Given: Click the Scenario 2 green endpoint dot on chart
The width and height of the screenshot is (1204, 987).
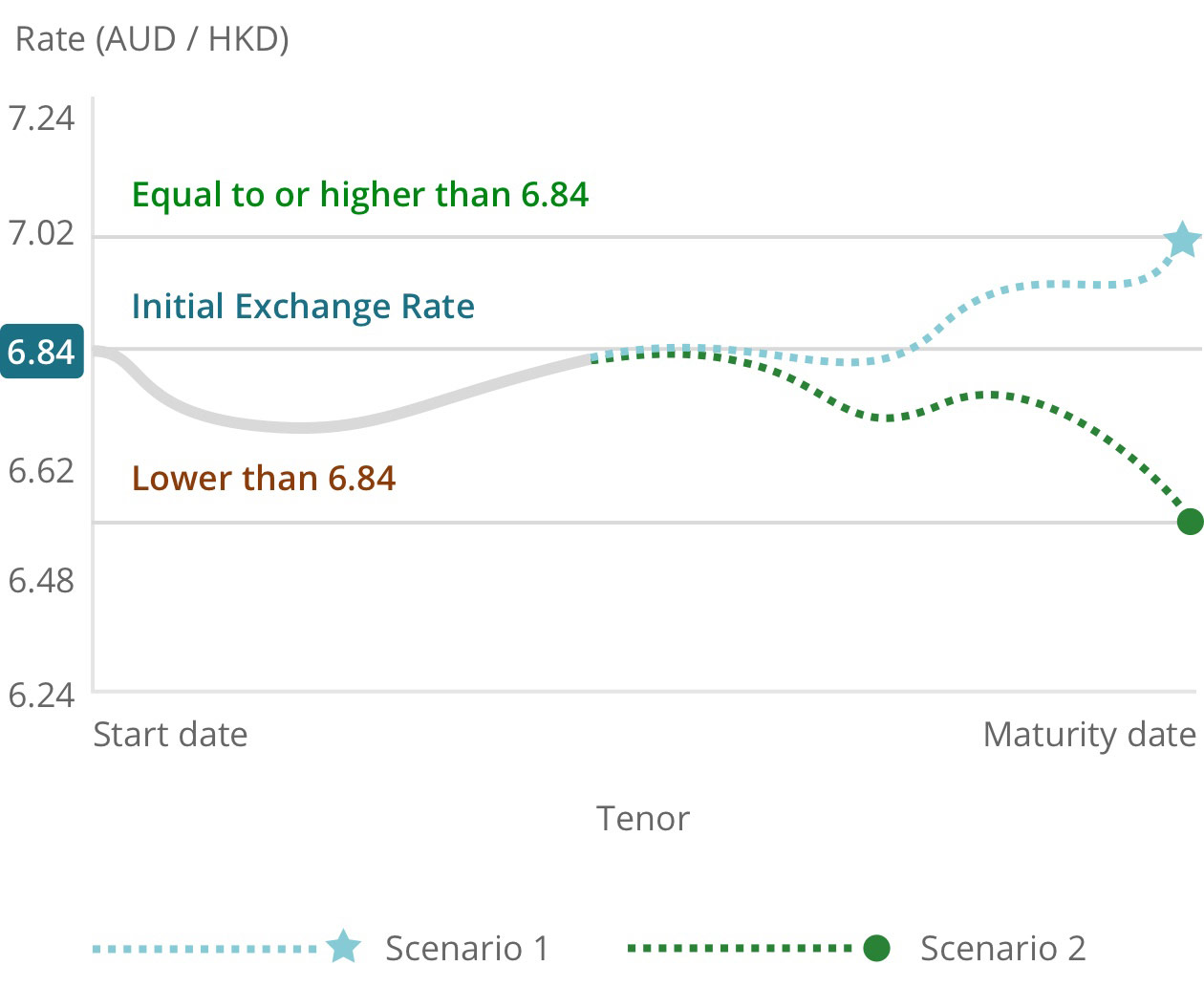Looking at the screenshot, I should coord(1190,522).
